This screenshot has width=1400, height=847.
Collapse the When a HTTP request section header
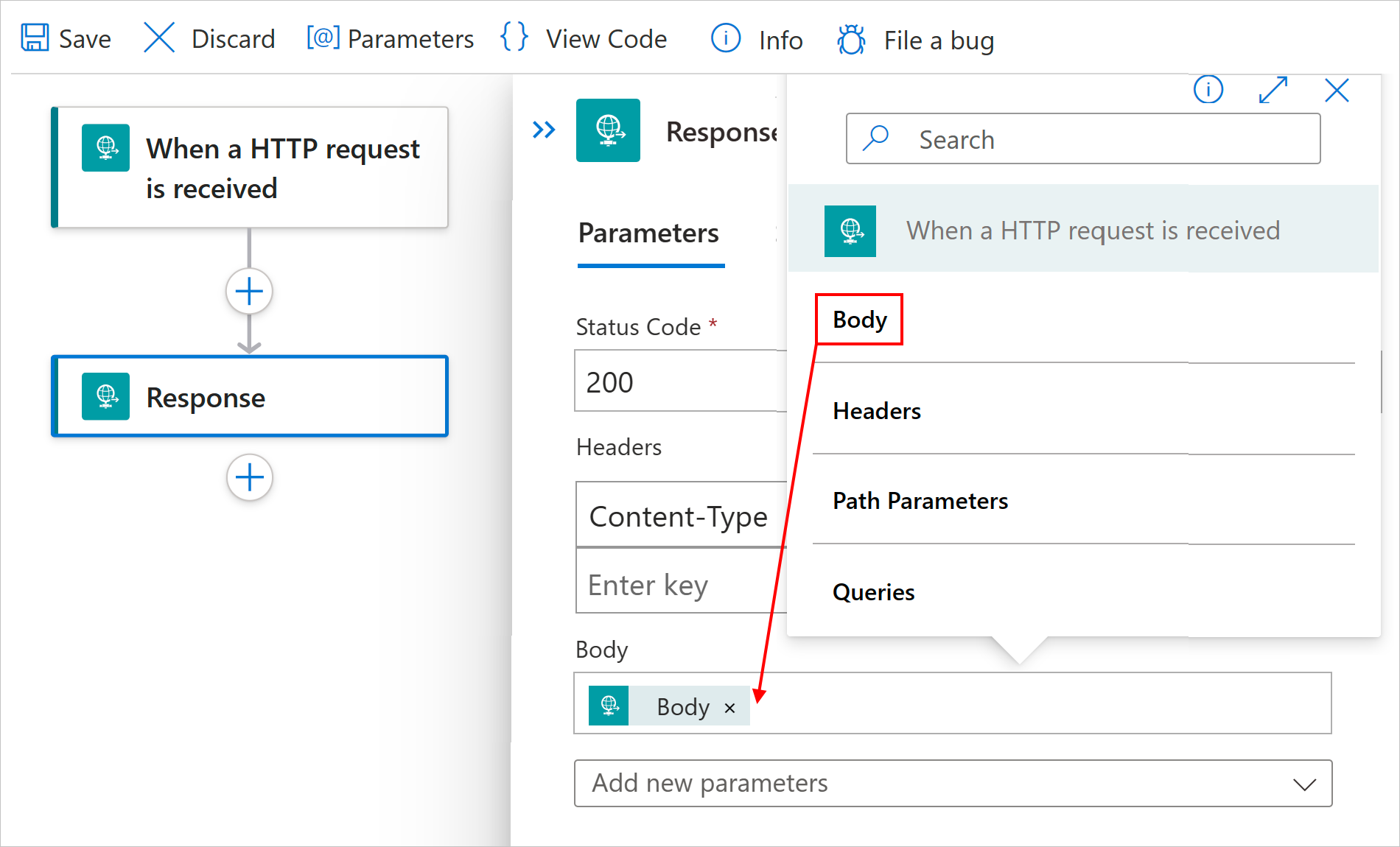(1083, 231)
